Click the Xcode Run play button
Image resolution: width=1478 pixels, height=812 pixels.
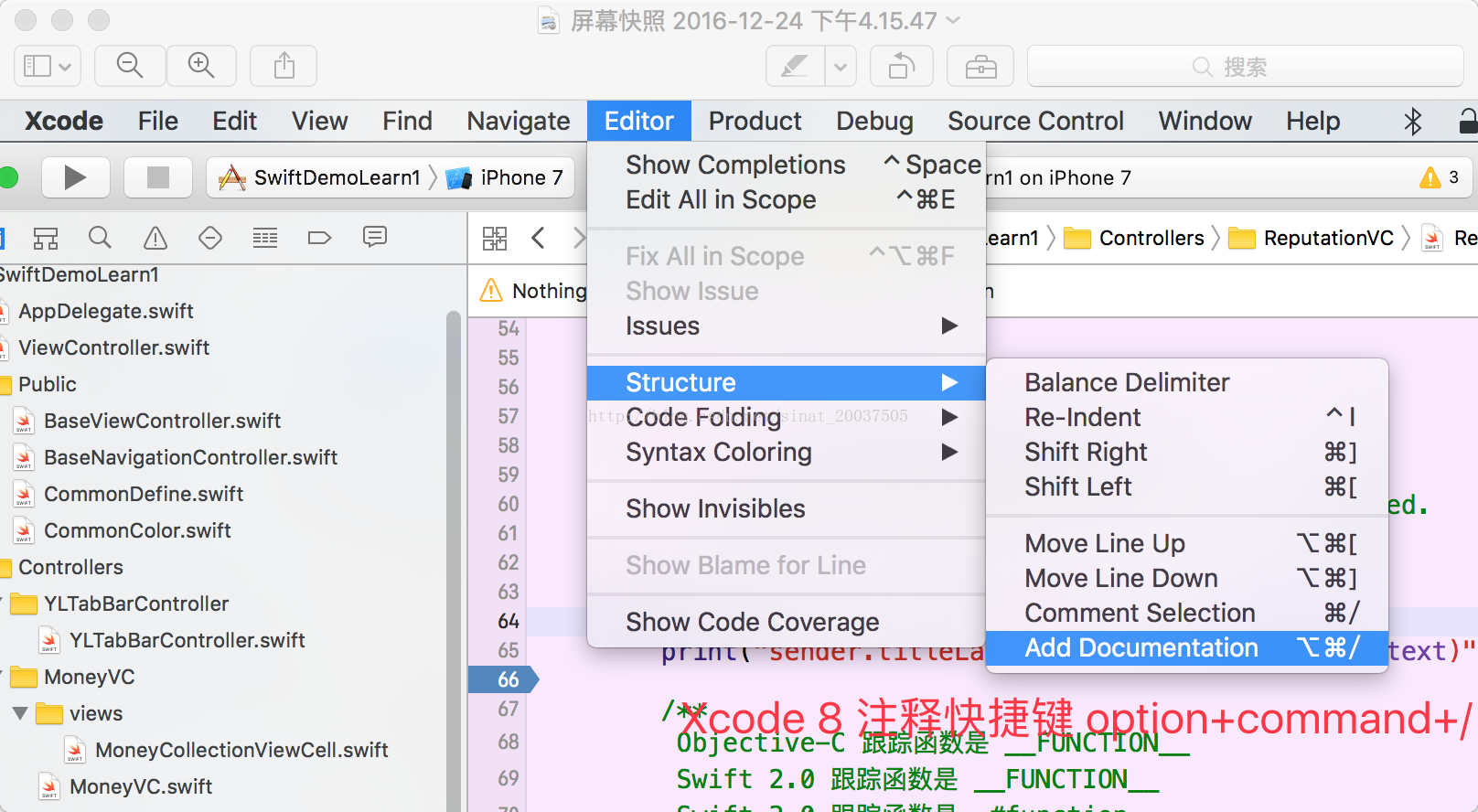[75, 177]
